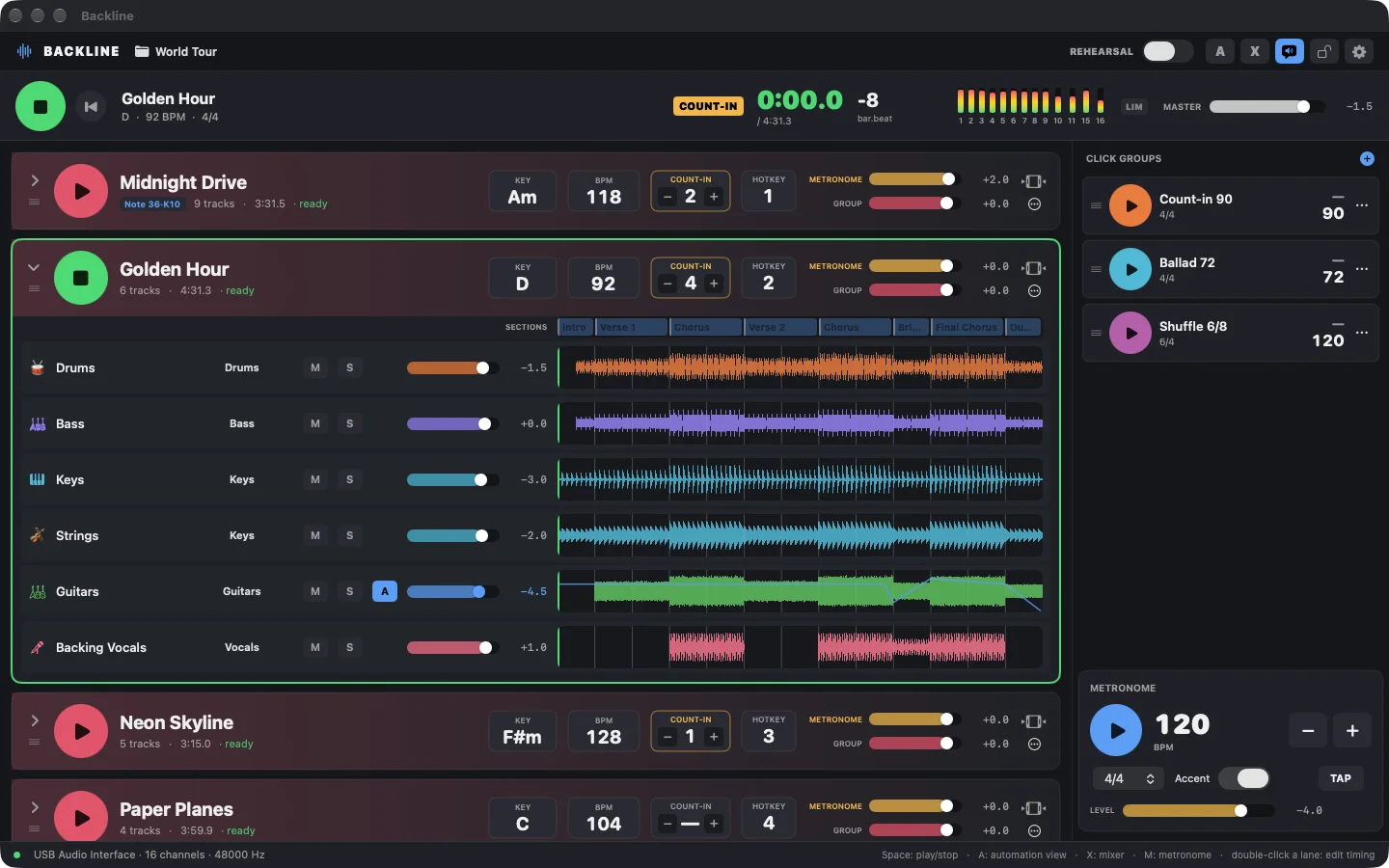This screenshot has width=1389, height=868.
Task: Start the metronome with the blue play button
Action: tap(1116, 731)
